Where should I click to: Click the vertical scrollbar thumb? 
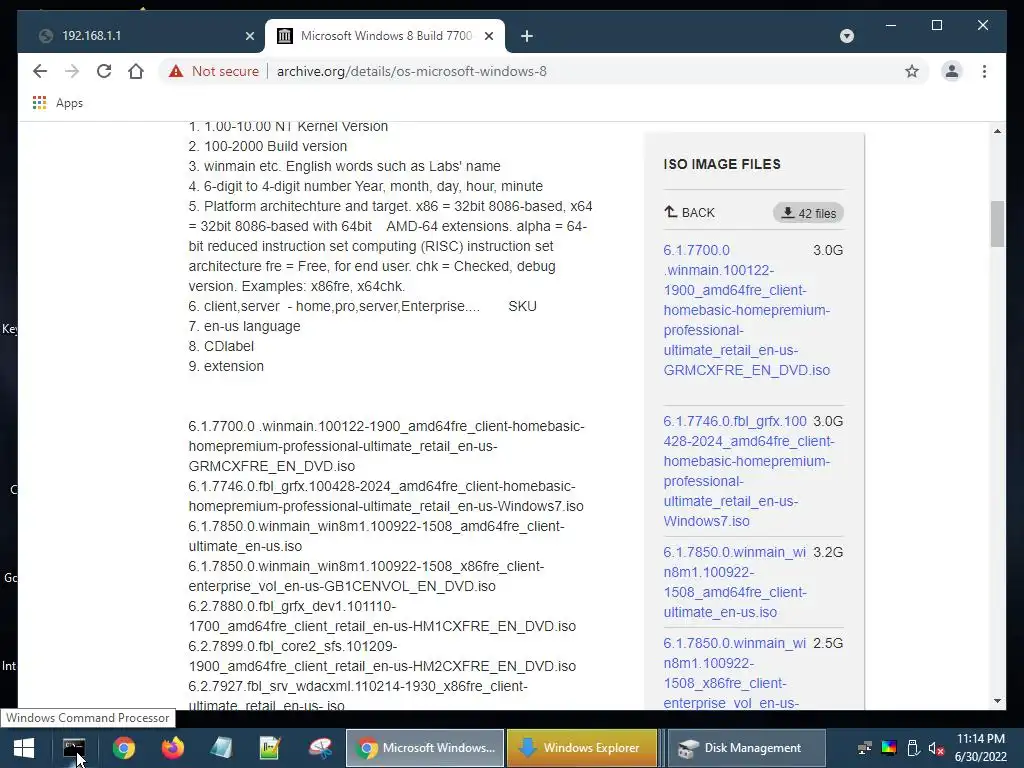click(x=997, y=224)
